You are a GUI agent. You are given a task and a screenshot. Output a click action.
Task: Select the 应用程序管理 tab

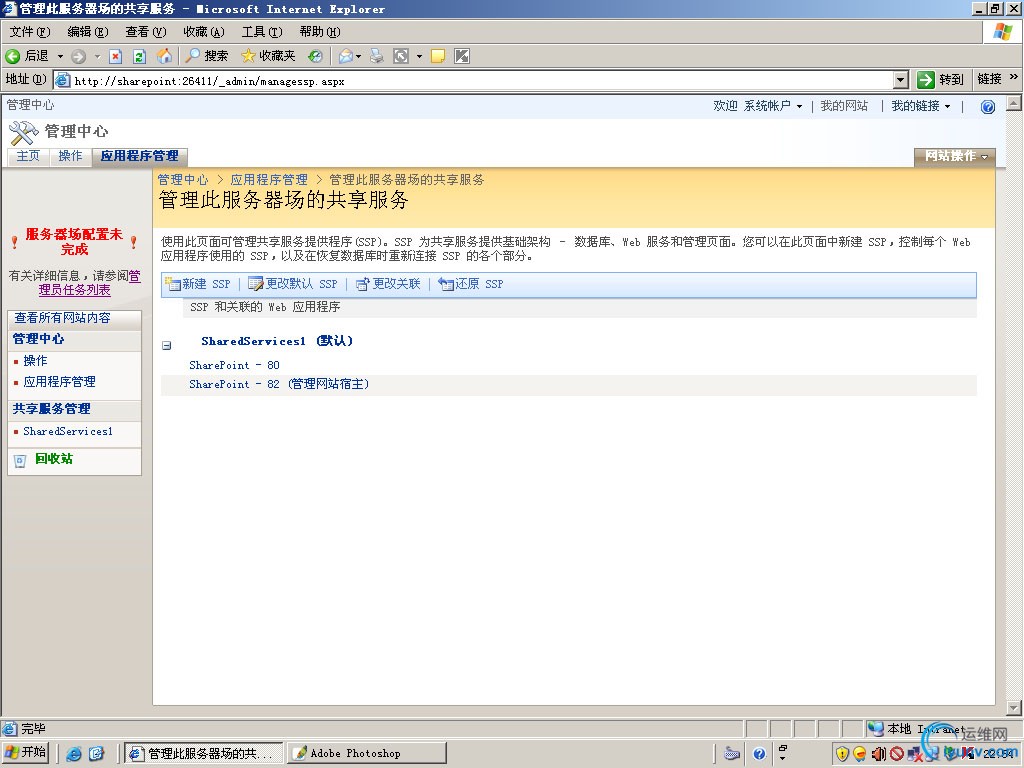click(139, 156)
